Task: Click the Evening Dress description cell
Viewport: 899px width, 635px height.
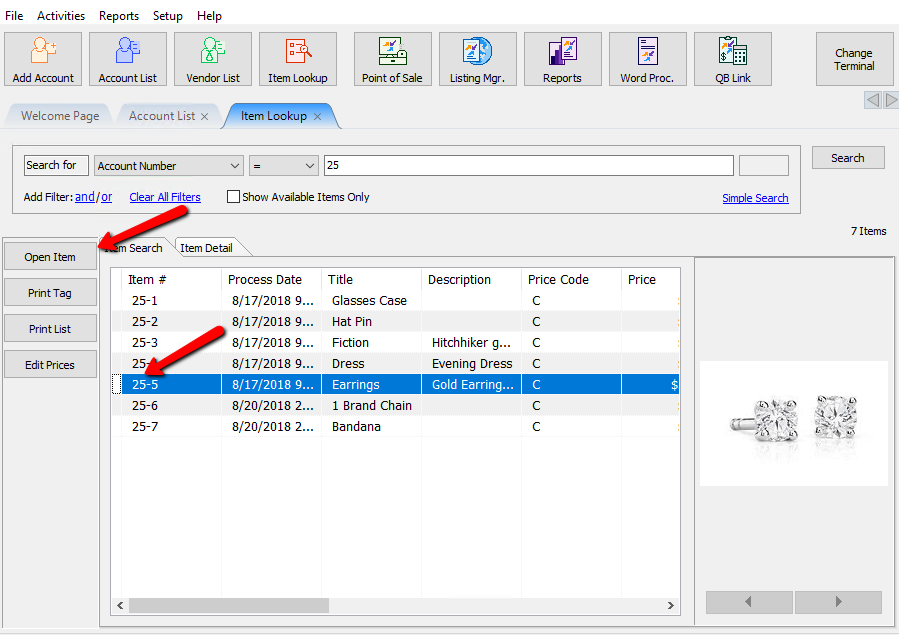Action: coord(471,363)
